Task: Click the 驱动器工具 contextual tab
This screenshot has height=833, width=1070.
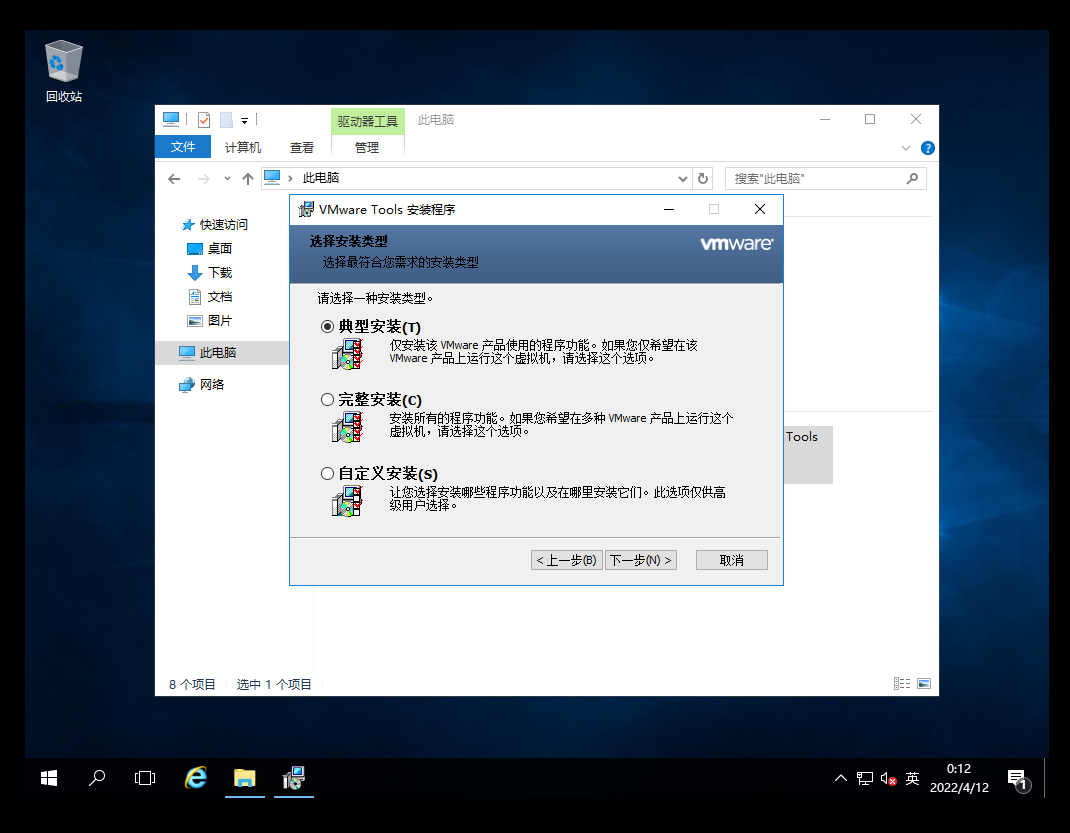Action: click(368, 121)
